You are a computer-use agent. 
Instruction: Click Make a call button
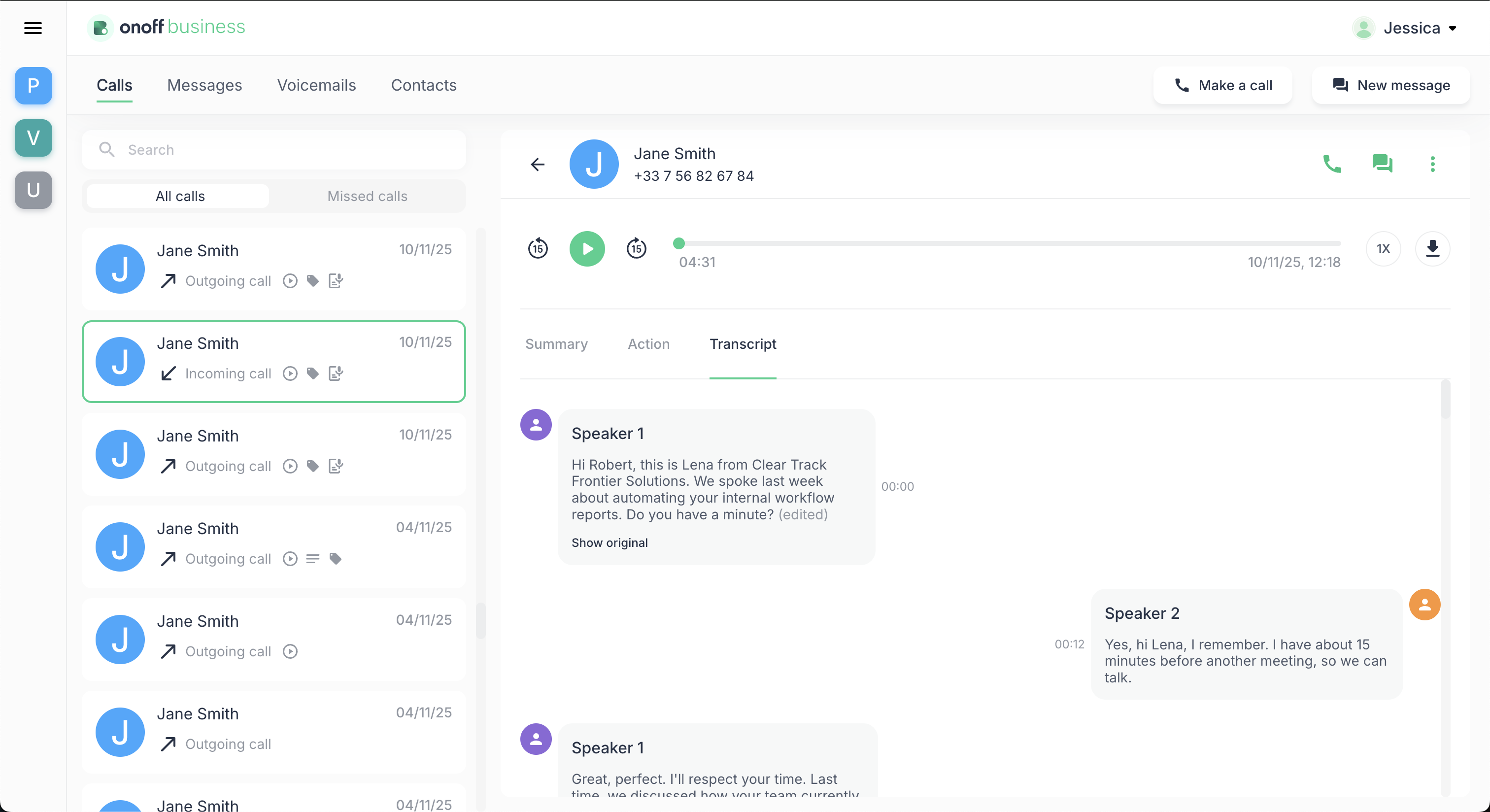pyautogui.click(x=1223, y=85)
